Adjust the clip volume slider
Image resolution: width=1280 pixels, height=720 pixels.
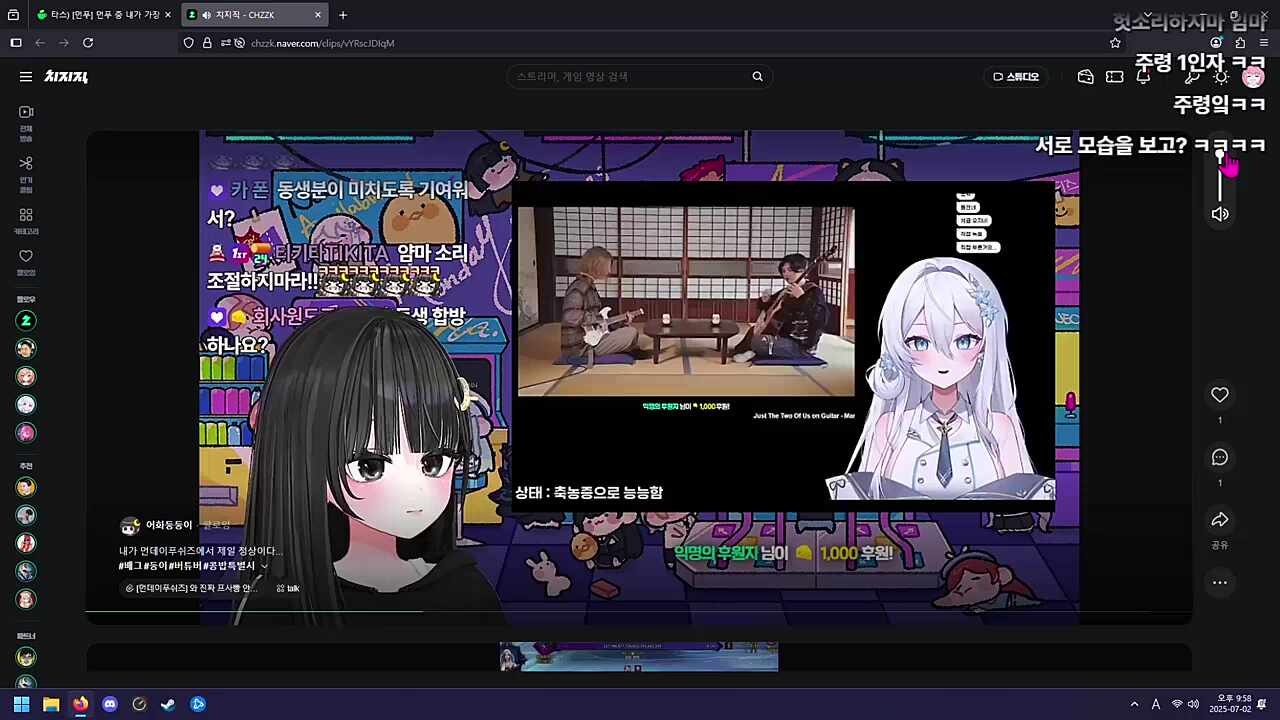click(x=1220, y=177)
